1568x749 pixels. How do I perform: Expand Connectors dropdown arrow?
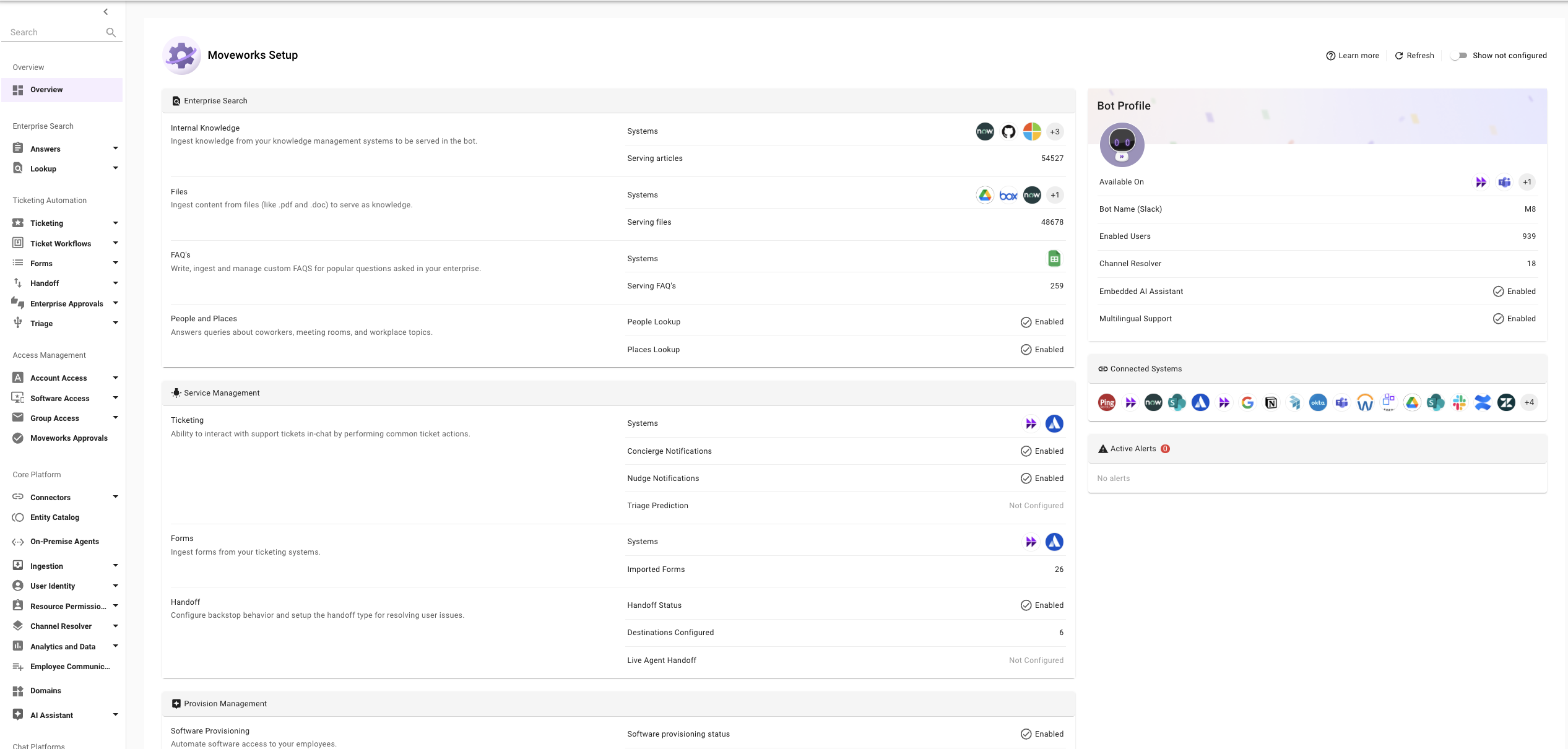point(115,497)
